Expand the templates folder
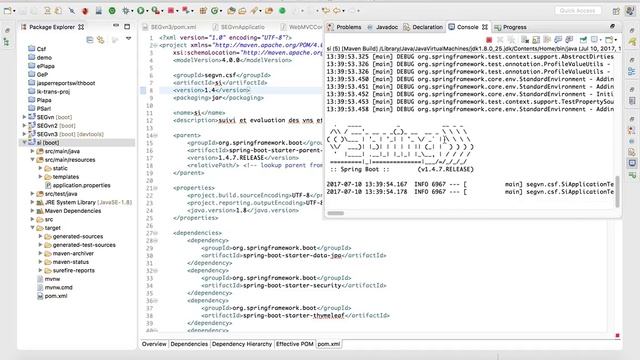This screenshot has width=640, height=360. (40, 177)
